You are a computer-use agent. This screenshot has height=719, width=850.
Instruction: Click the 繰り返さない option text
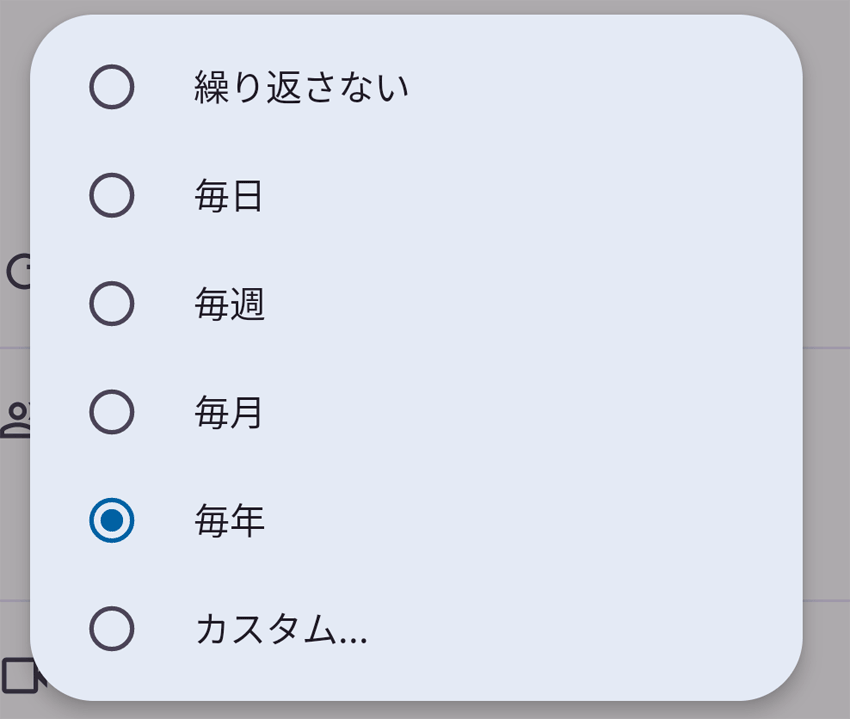coord(301,87)
